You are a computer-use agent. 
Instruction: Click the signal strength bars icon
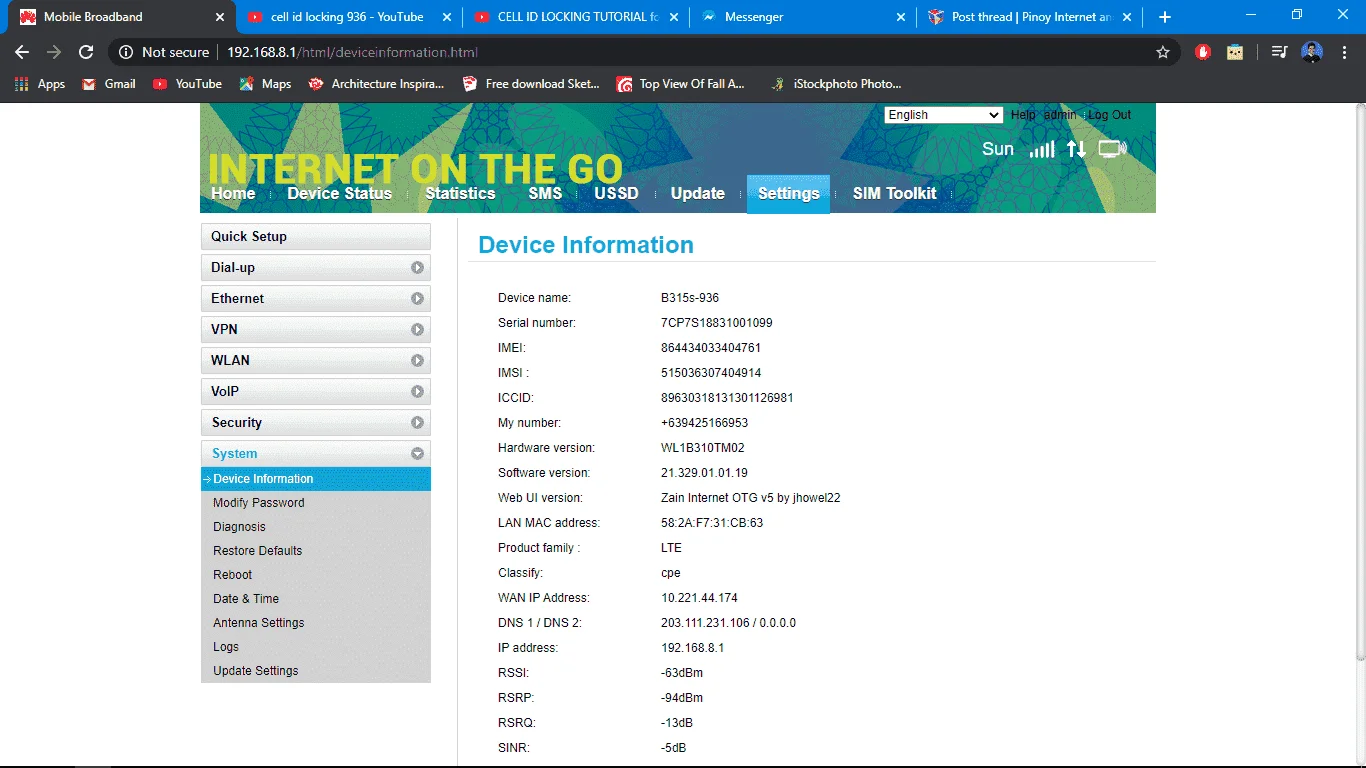[1042, 149]
